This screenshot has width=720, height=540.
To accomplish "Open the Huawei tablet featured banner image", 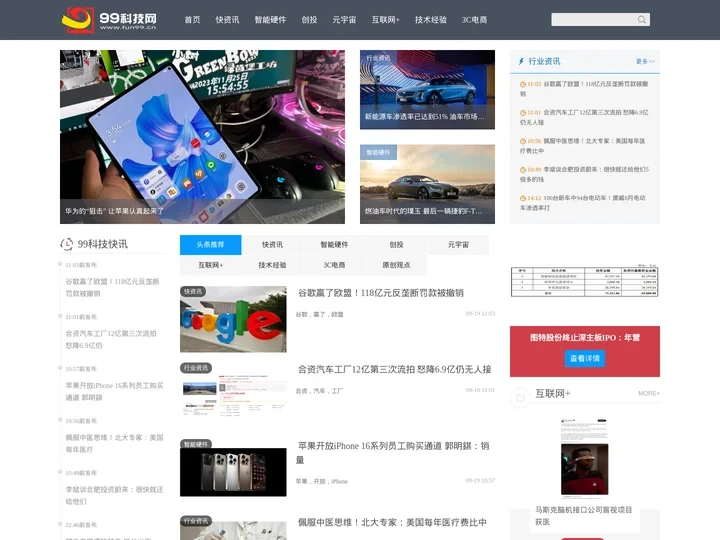I will click(202, 137).
